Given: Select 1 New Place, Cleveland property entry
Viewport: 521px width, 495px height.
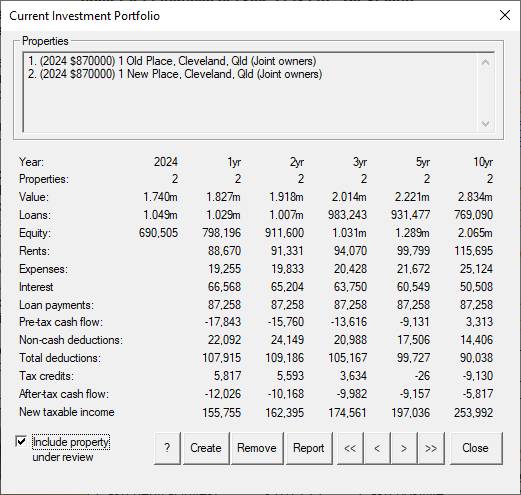Looking at the screenshot, I should pos(175,74).
